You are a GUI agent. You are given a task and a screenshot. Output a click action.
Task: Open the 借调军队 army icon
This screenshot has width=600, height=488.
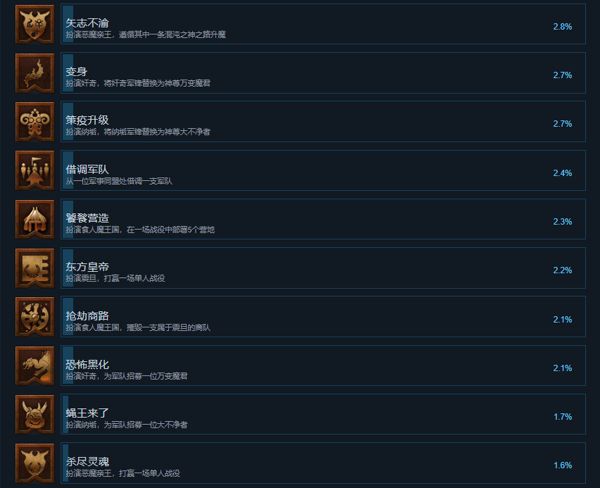coord(34,170)
